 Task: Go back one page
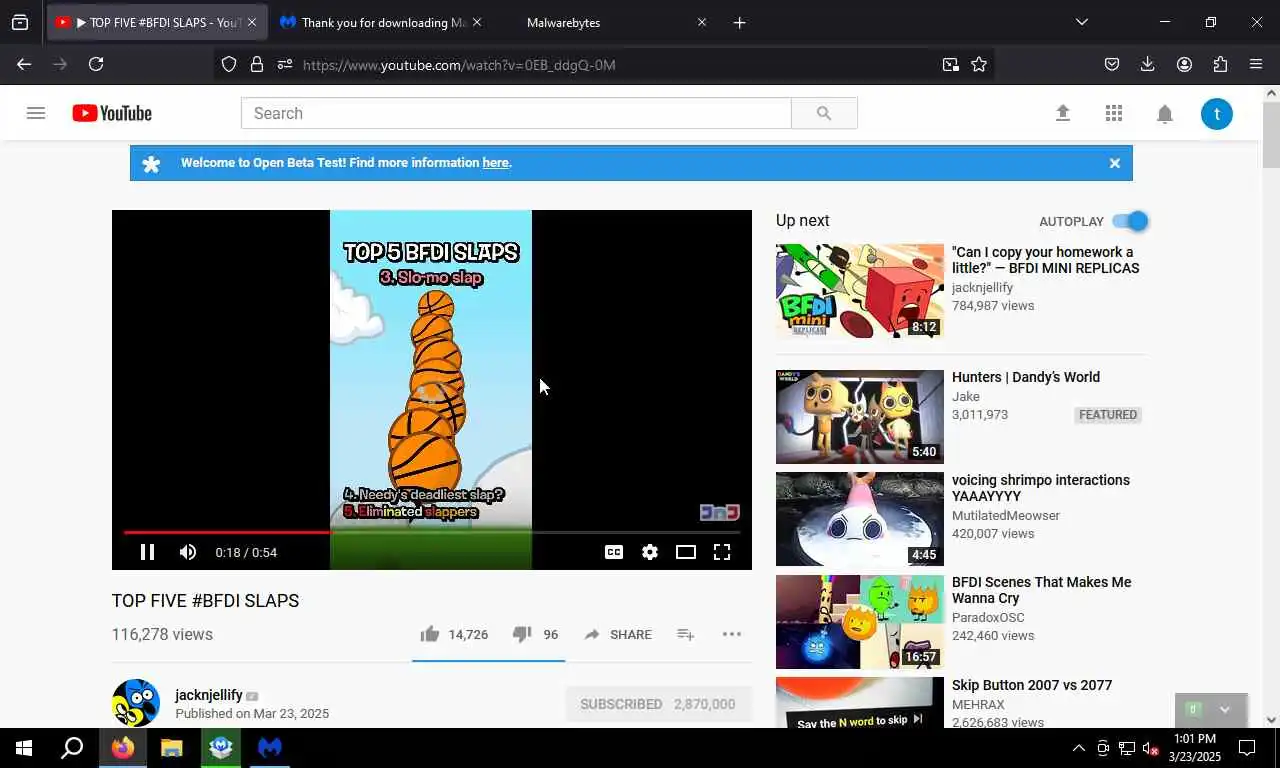tap(24, 64)
